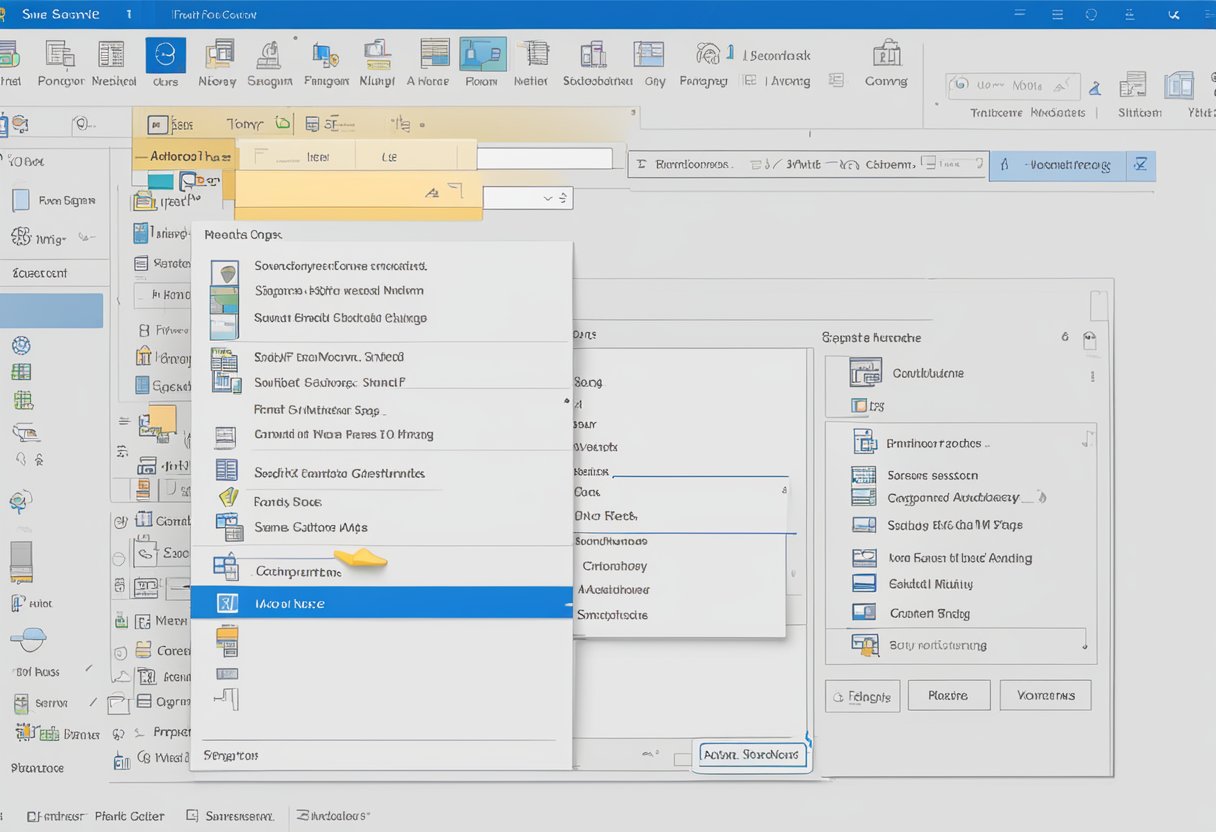Click the 'Plaxtre' button
Image resolution: width=1216 pixels, height=832 pixels.
[x=949, y=695]
